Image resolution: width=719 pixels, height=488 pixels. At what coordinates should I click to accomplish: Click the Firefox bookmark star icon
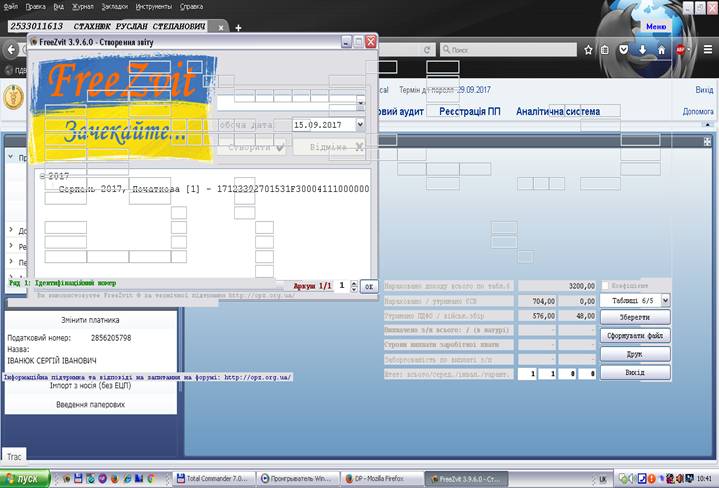(x=587, y=49)
